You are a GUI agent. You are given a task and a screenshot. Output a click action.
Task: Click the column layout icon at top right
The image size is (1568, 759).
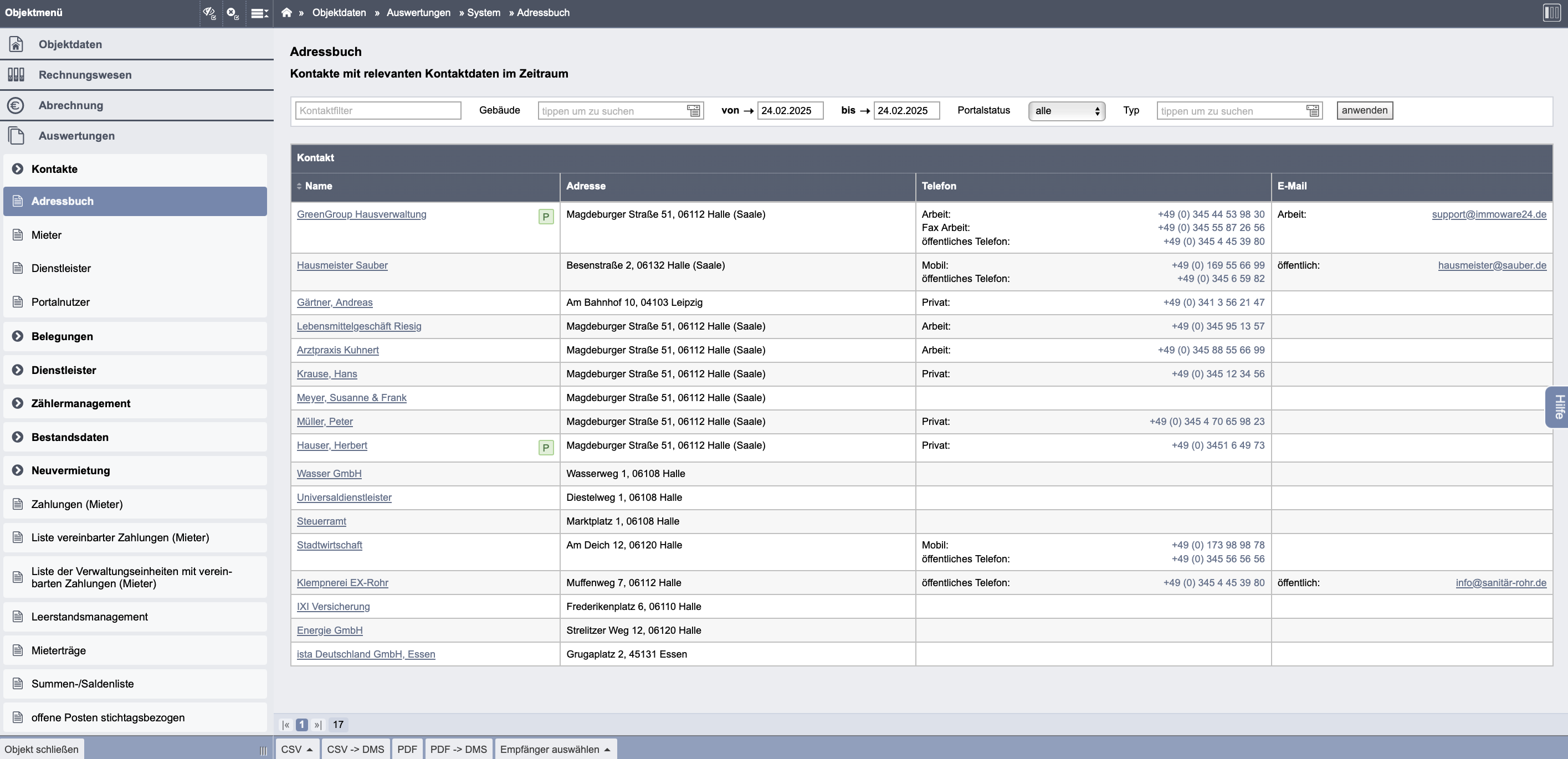1551,13
